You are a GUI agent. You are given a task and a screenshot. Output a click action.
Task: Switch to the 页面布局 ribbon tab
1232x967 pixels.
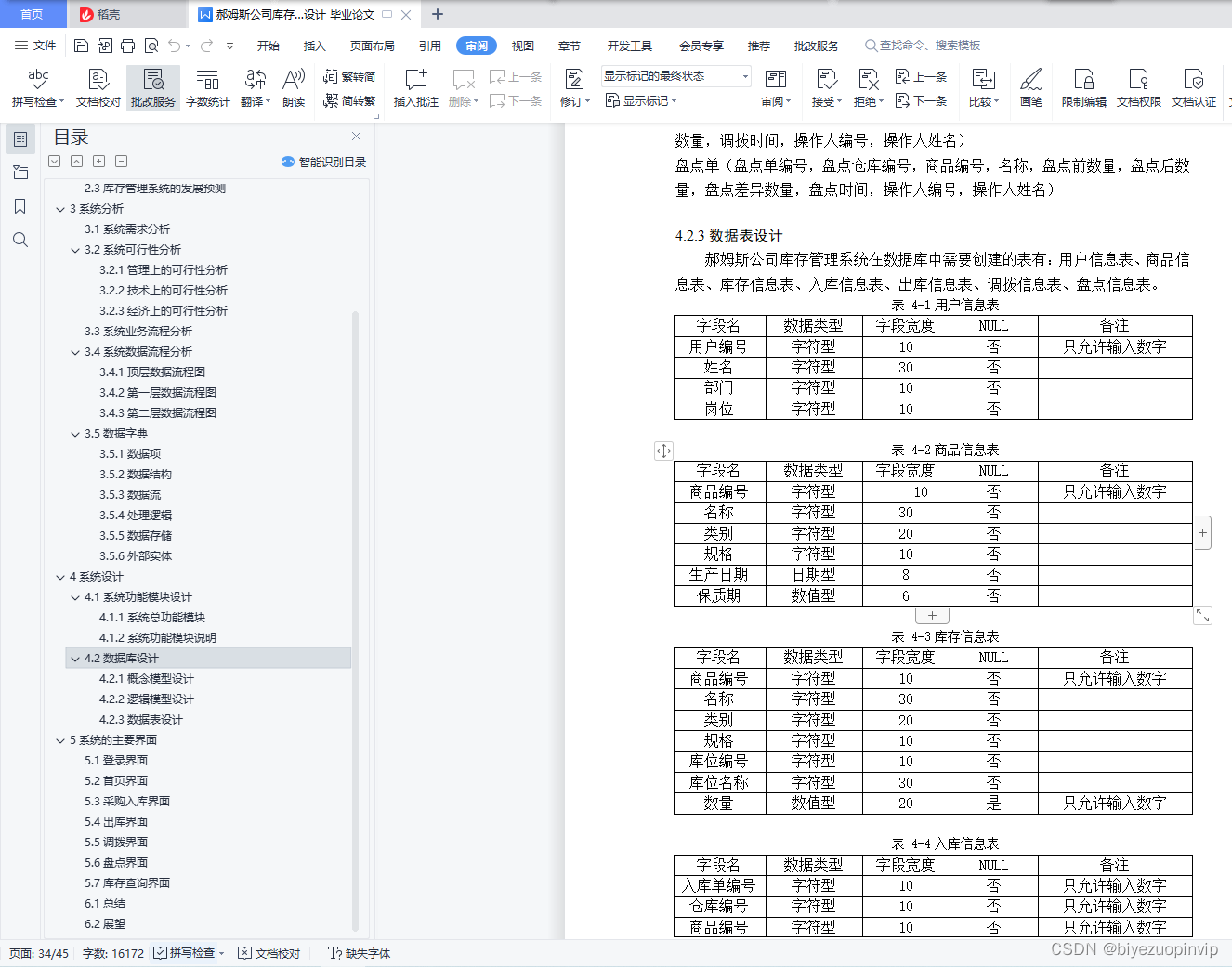tap(373, 46)
